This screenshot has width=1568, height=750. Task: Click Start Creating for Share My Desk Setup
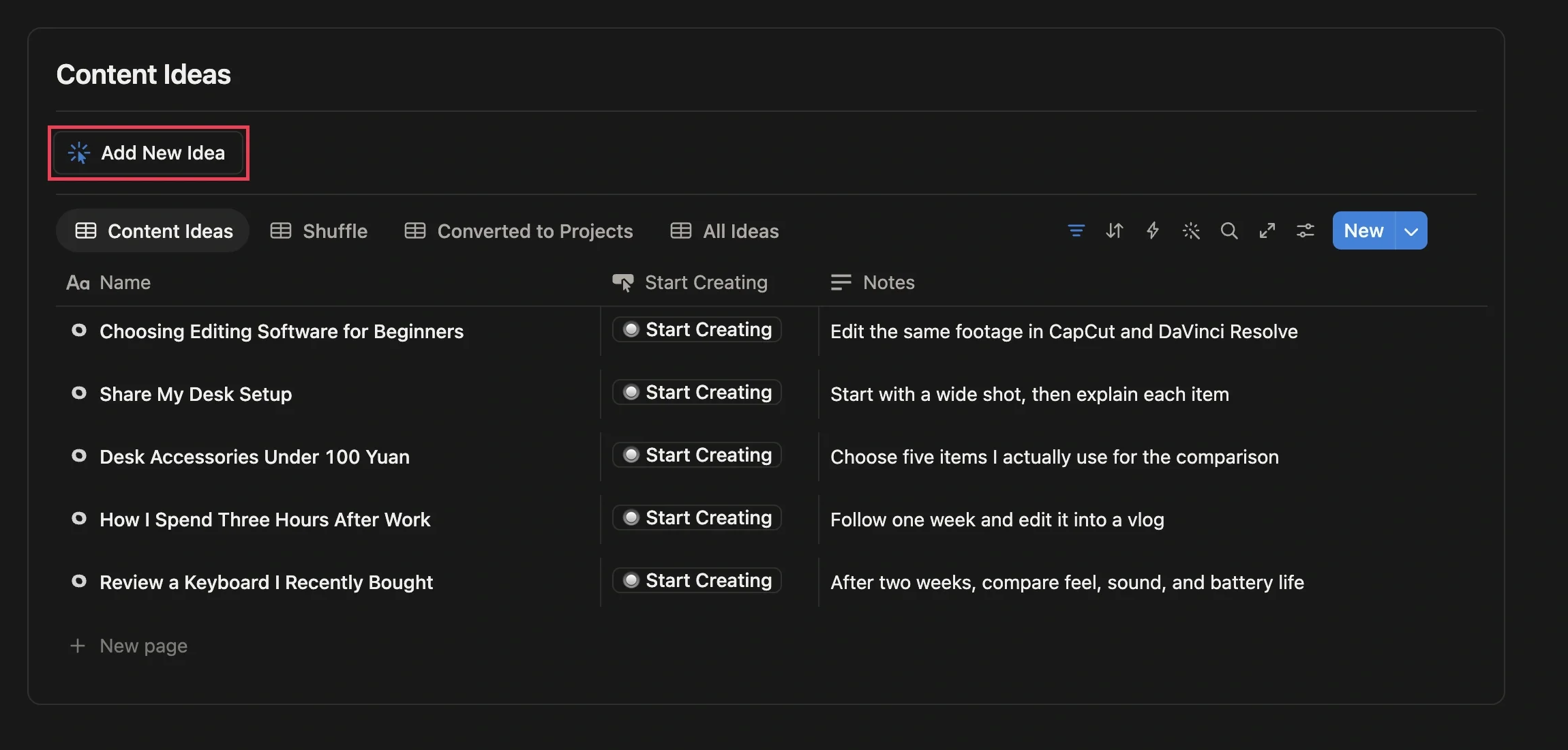pyautogui.click(x=697, y=393)
